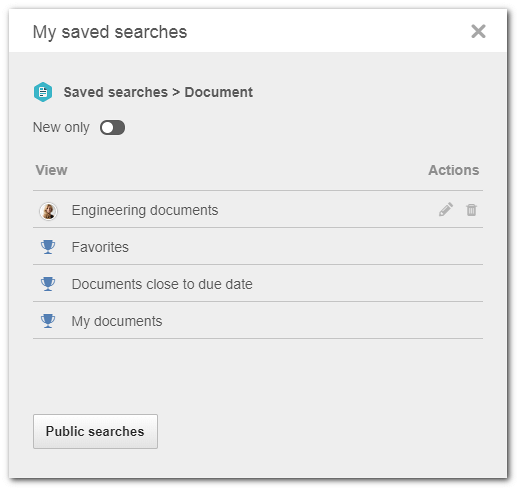517x488 pixels.
Task: Click the user avatar beside Engineering documents
Action: pos(48,211)
